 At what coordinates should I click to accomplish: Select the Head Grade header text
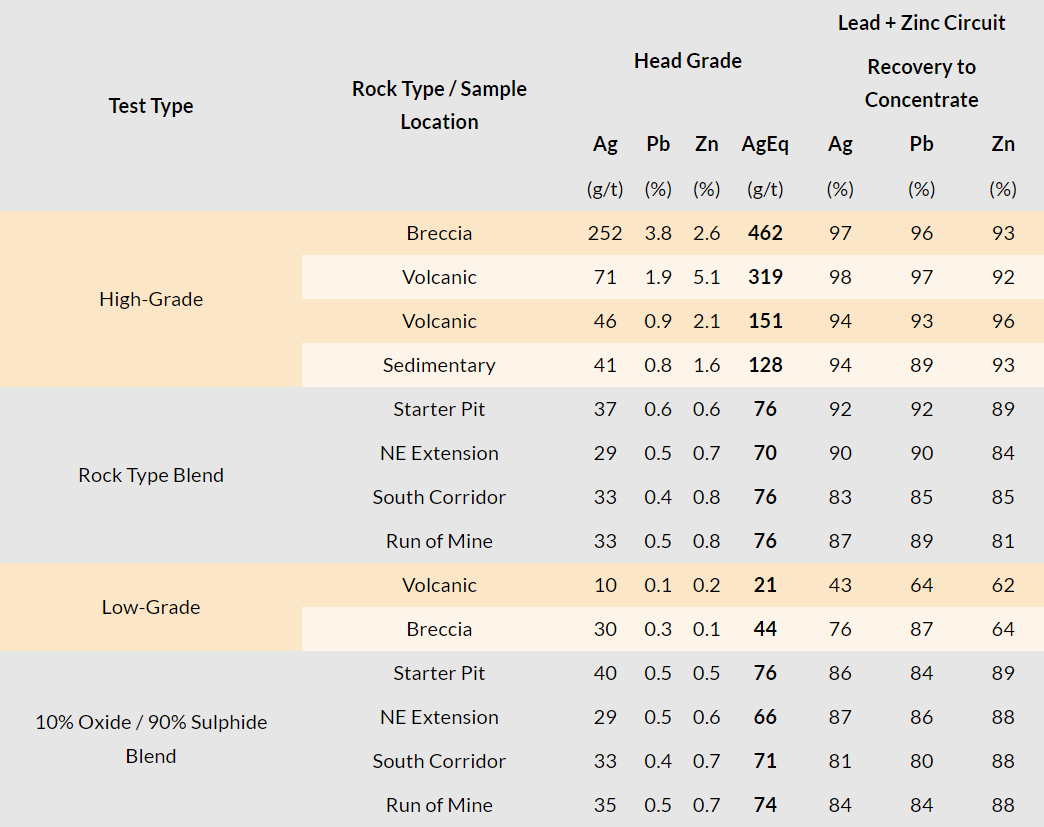pos(687,61)
